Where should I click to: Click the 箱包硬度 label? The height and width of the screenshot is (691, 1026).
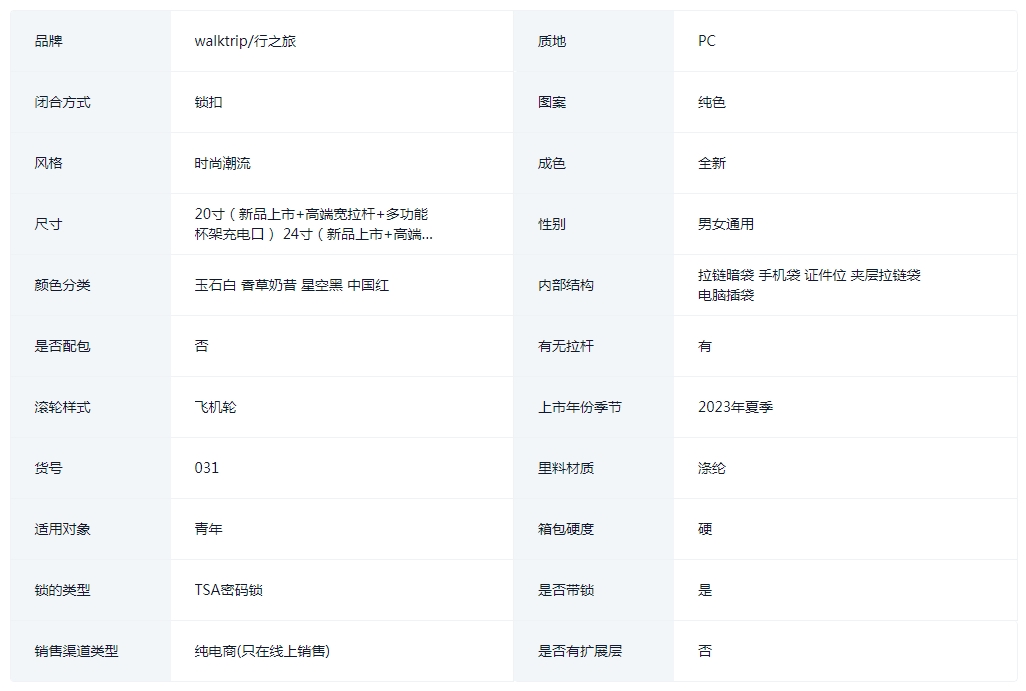pyautogui.click(x=566, y=529)
